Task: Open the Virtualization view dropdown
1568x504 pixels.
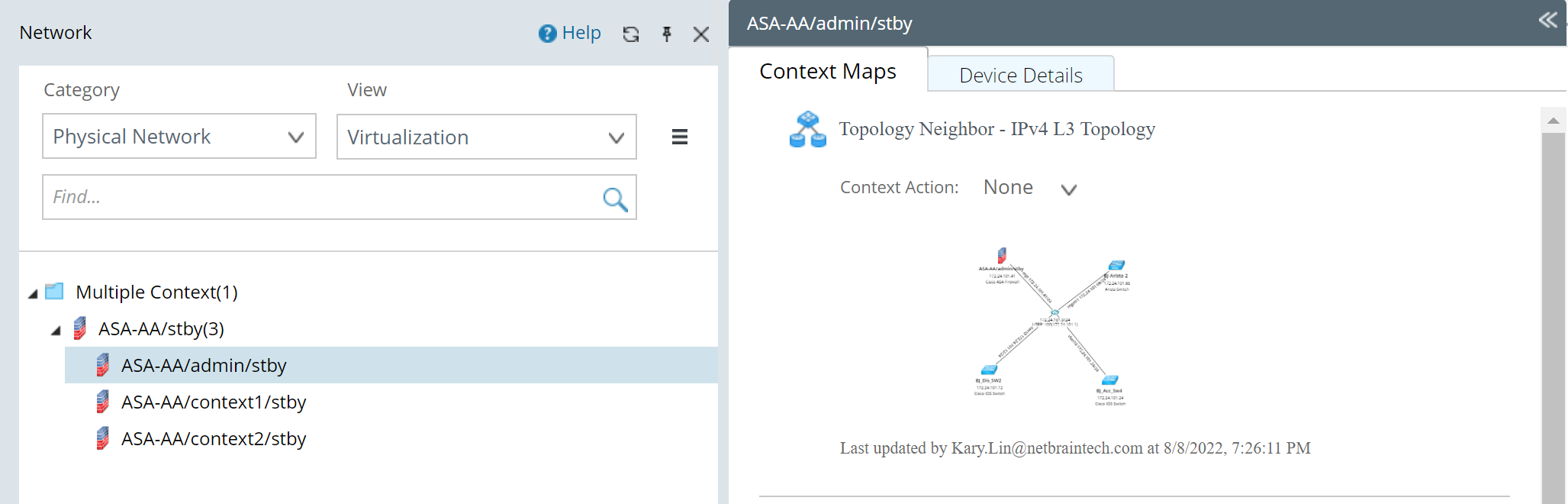Action: [x=487, y=137]
